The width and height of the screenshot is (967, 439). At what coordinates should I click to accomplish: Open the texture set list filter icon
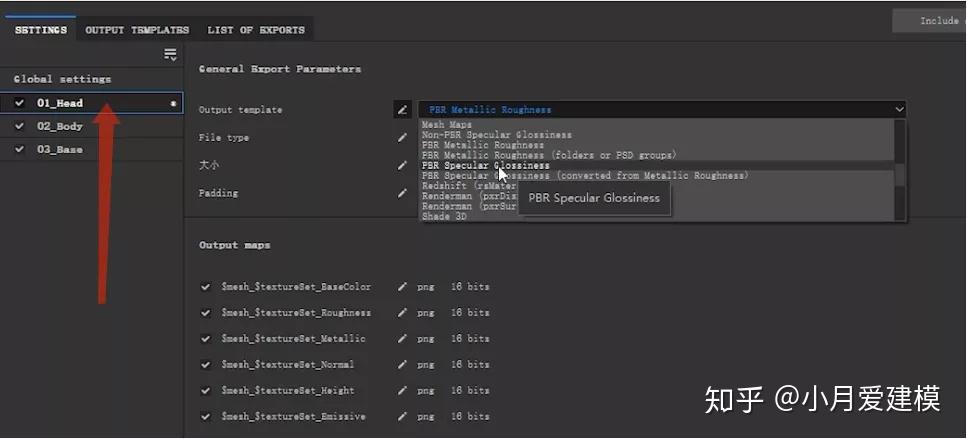tap(170, 54)
